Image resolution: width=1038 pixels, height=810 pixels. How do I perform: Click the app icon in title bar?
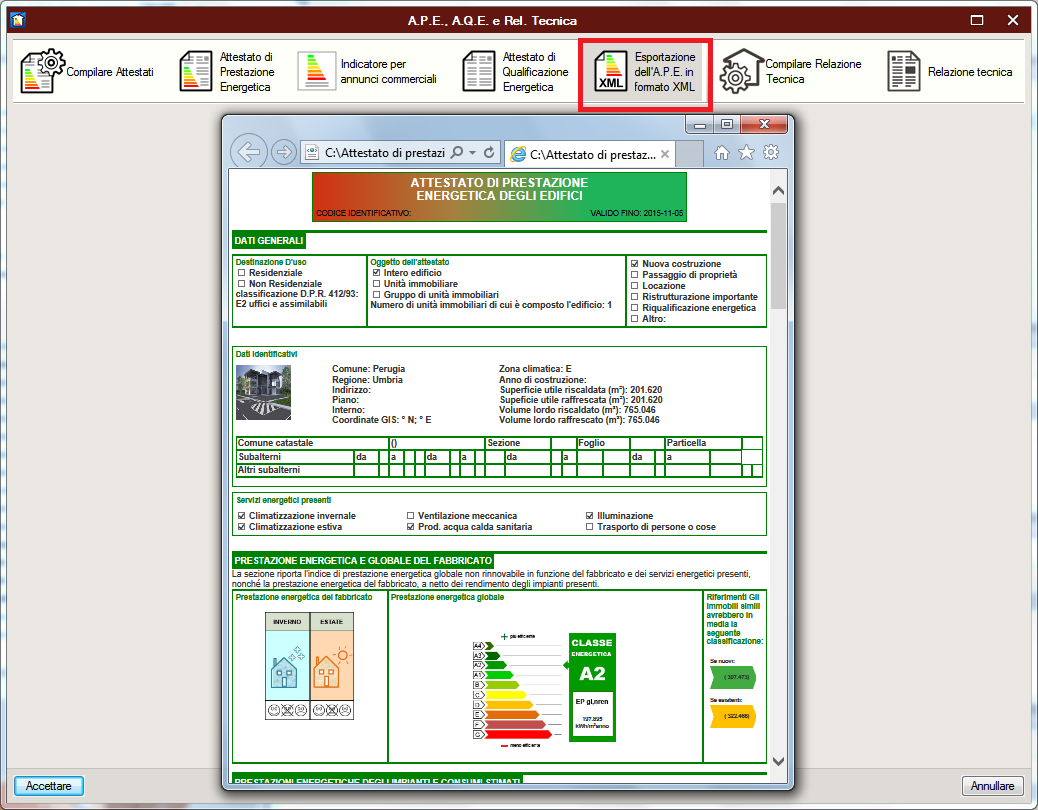pos(18,19)
